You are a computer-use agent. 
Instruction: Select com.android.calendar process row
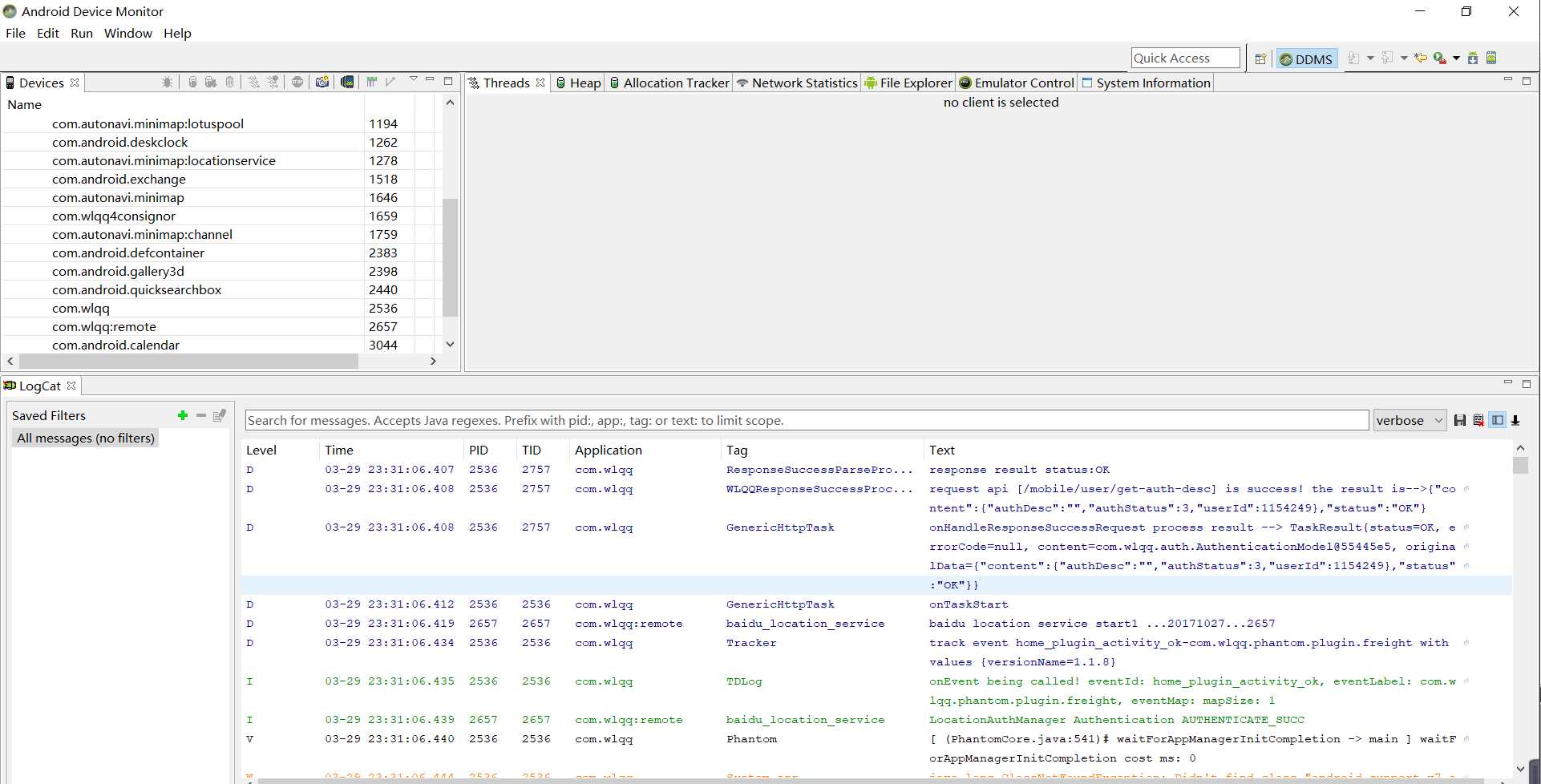tap(221, 345)
